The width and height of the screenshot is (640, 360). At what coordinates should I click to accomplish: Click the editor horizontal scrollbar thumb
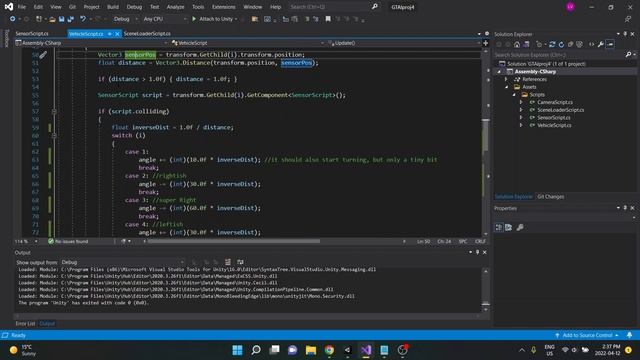pos(234,241)
